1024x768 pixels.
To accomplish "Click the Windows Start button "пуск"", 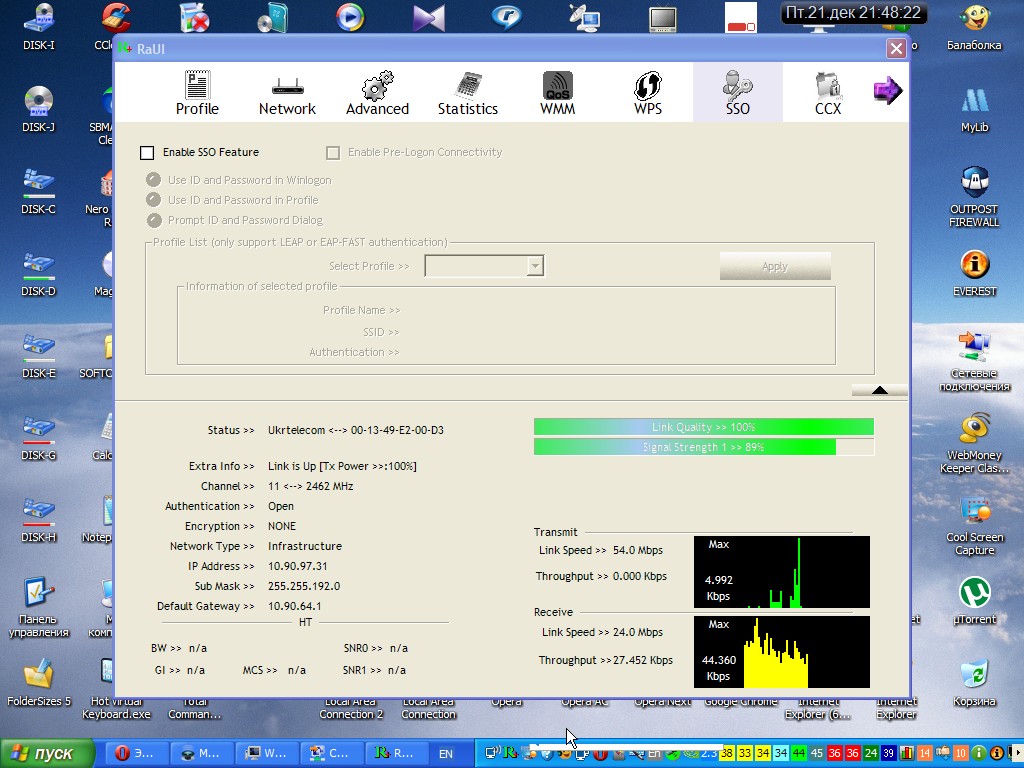I will (x=47, y=753).
